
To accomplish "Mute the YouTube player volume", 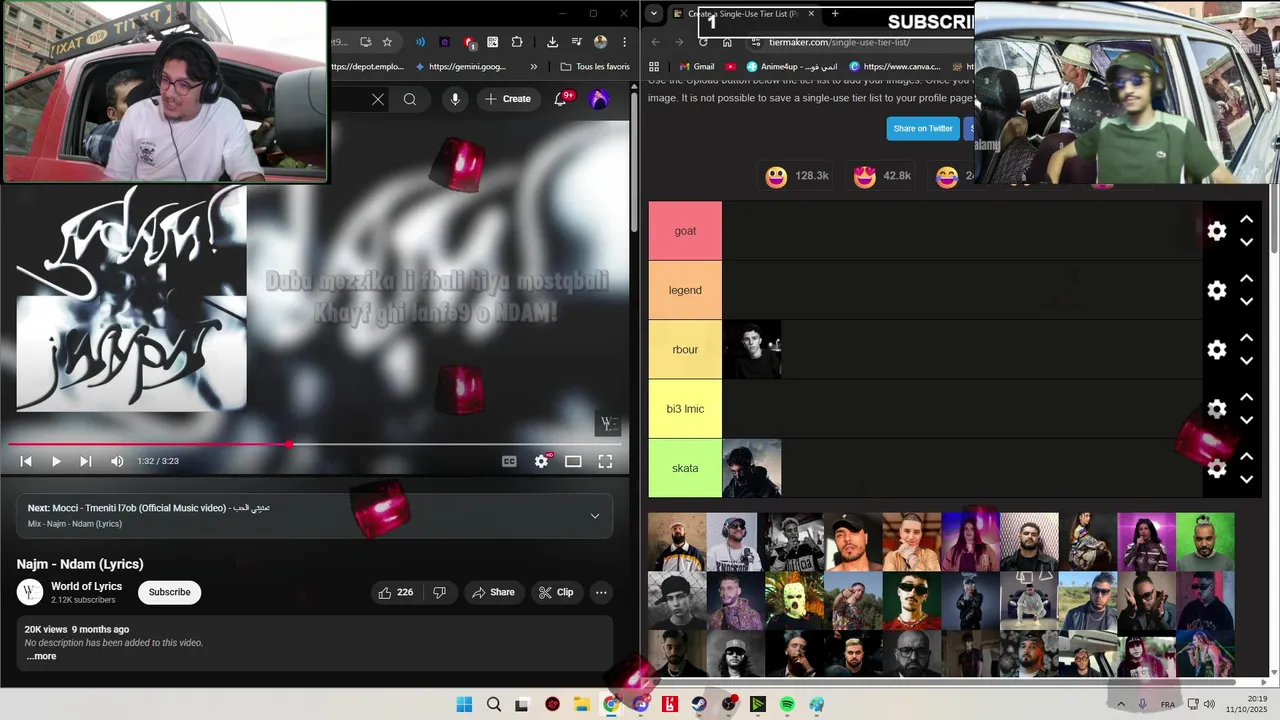I will (x=117, y=461).
